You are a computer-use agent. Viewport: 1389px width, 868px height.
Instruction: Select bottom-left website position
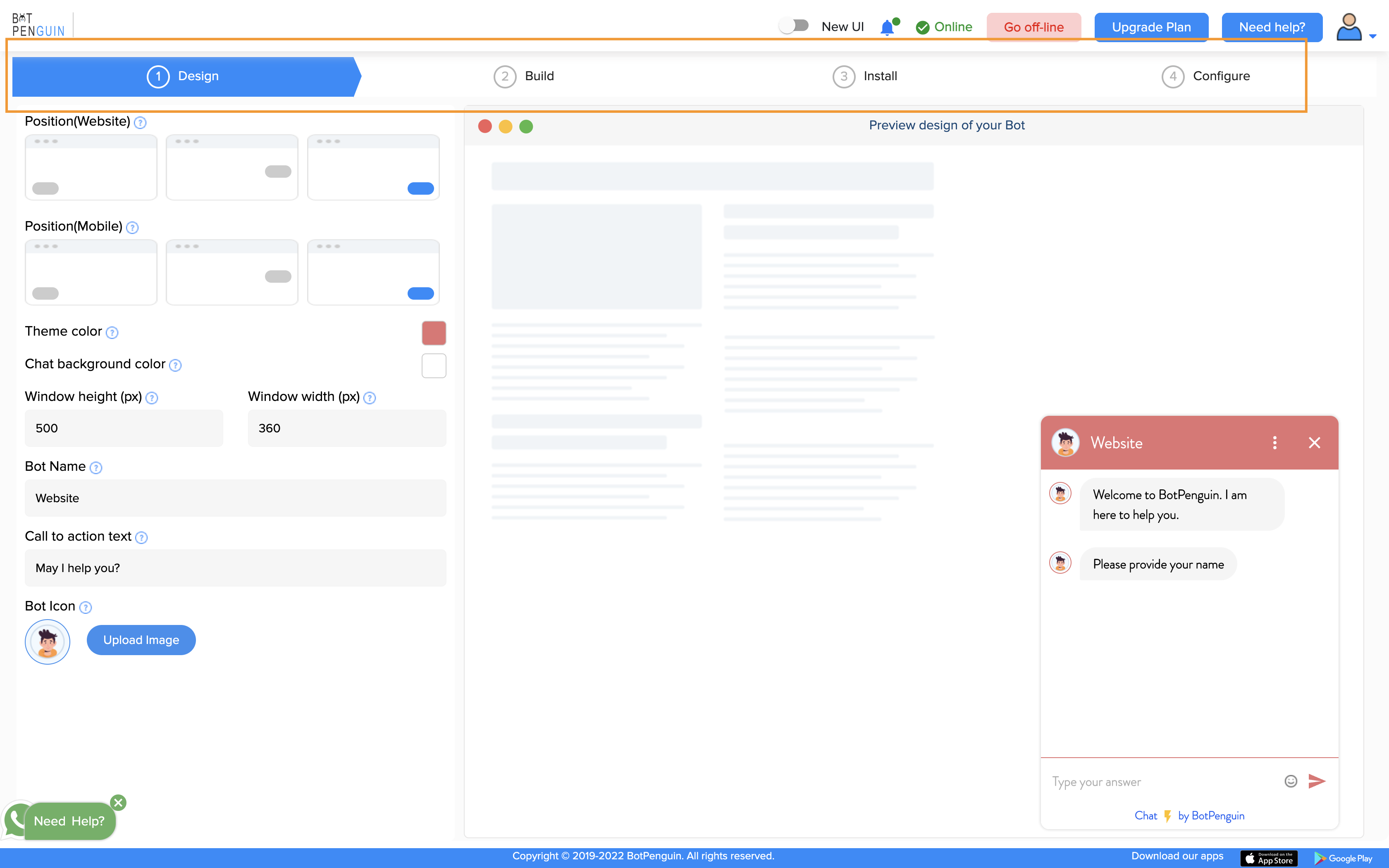(91, 167)
